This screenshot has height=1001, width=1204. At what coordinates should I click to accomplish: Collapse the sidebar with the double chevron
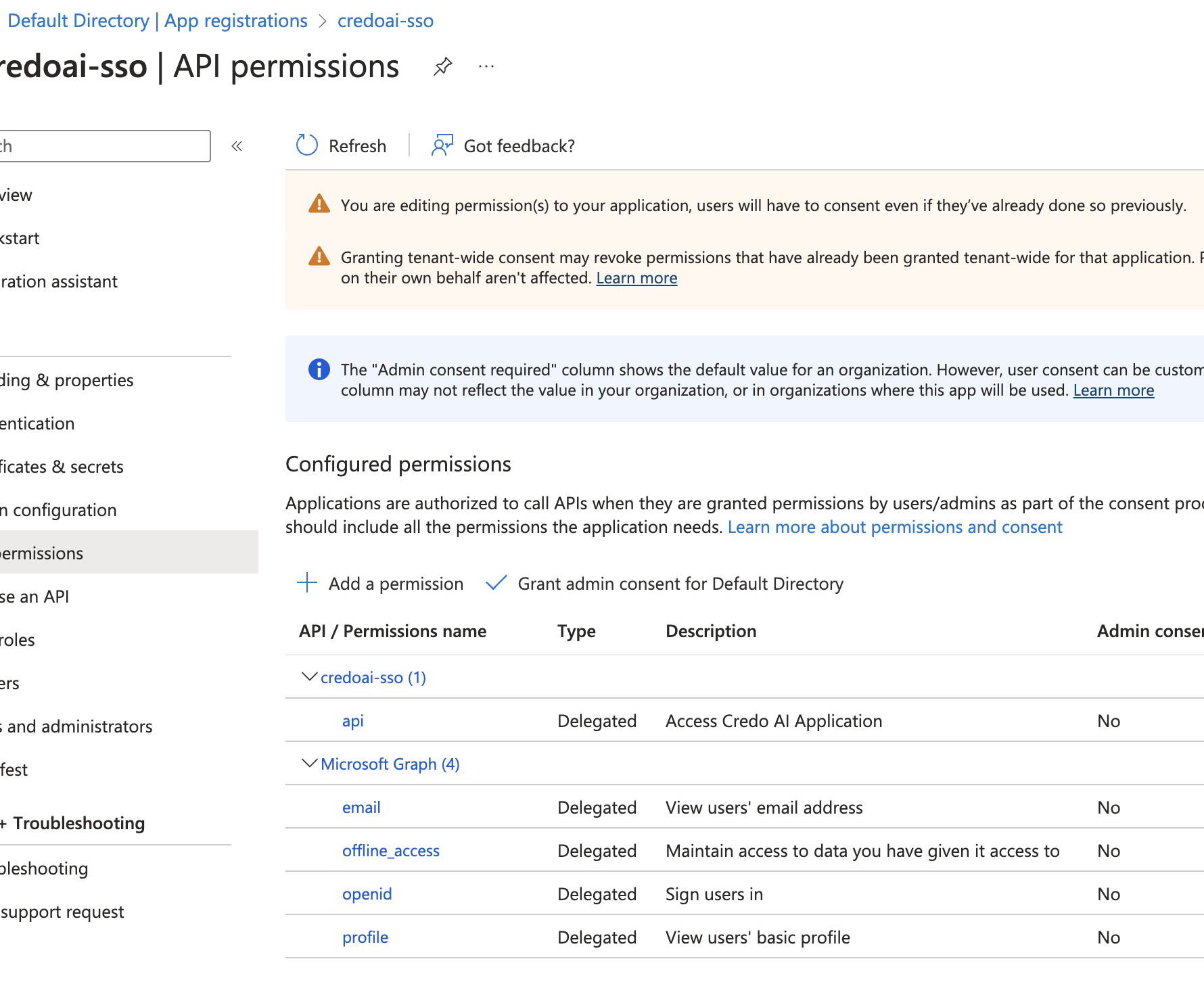pyautogui.click(x=237, y=146)
